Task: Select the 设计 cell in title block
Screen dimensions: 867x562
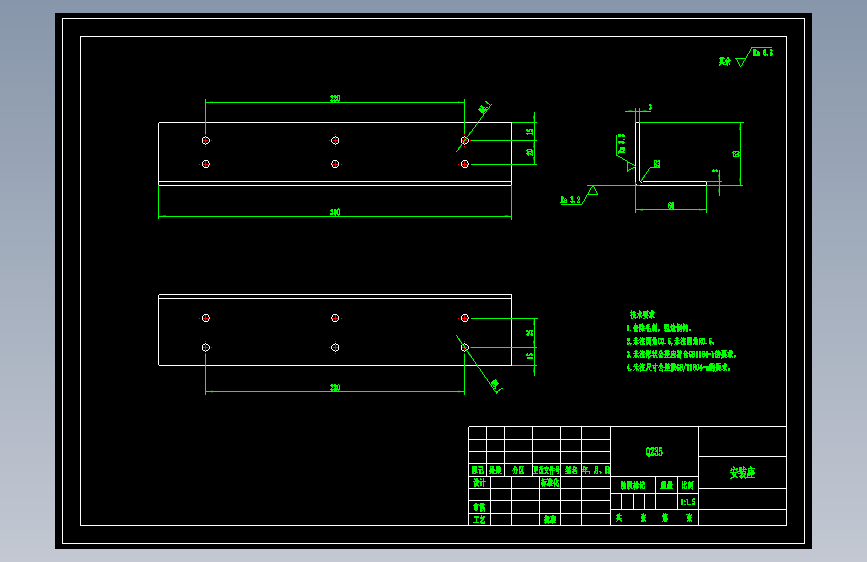Action: coord(479,483)
